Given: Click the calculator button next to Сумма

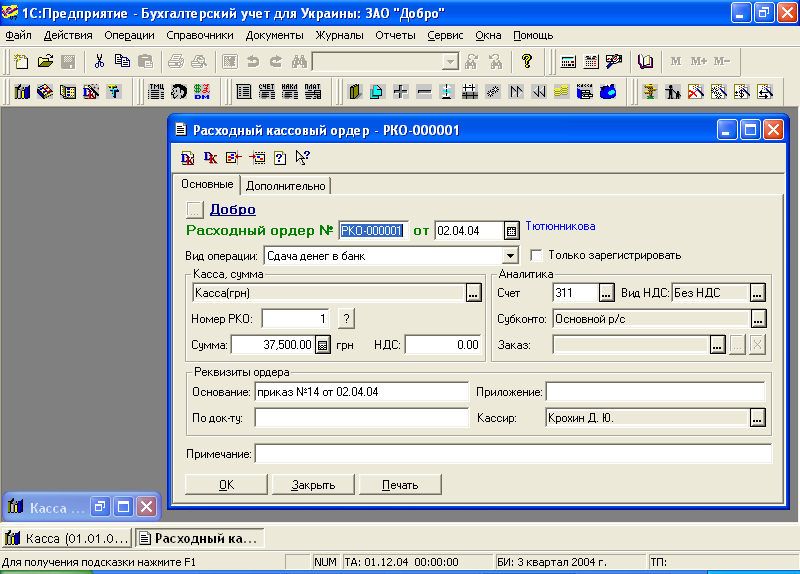Looking at the screenshot, I should tap(322, 345).
